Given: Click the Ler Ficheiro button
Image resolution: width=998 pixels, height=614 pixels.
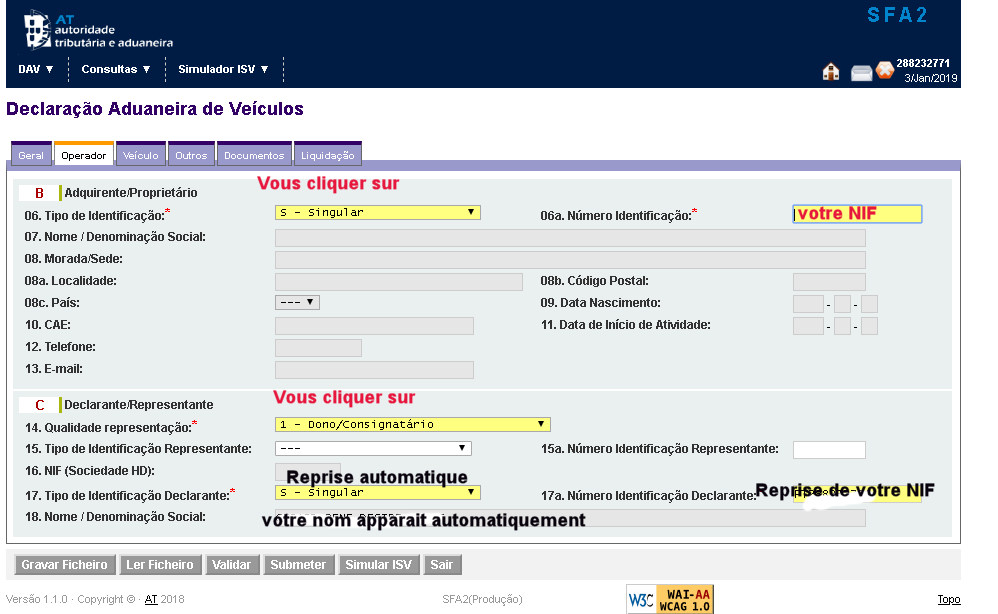Looking at the screenshot, I should click(160, 564).
